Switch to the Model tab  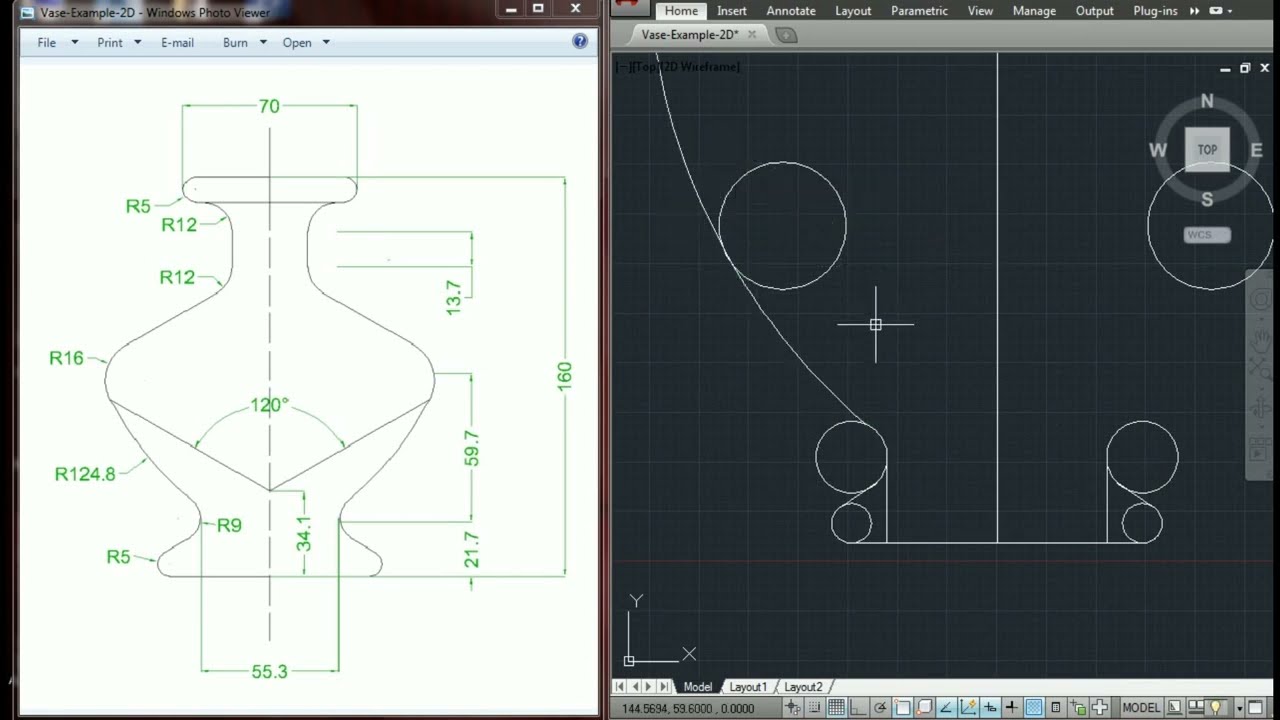(697, 687)
